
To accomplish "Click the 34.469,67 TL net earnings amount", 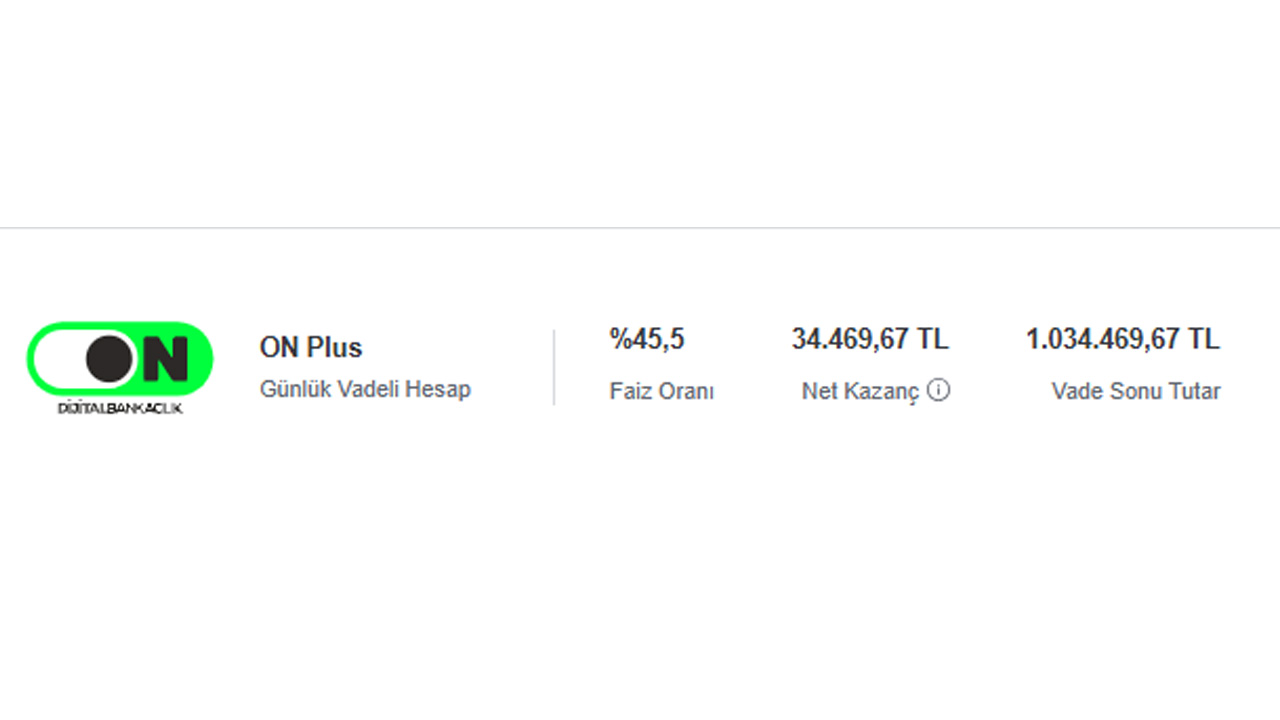I will [870, 339].
